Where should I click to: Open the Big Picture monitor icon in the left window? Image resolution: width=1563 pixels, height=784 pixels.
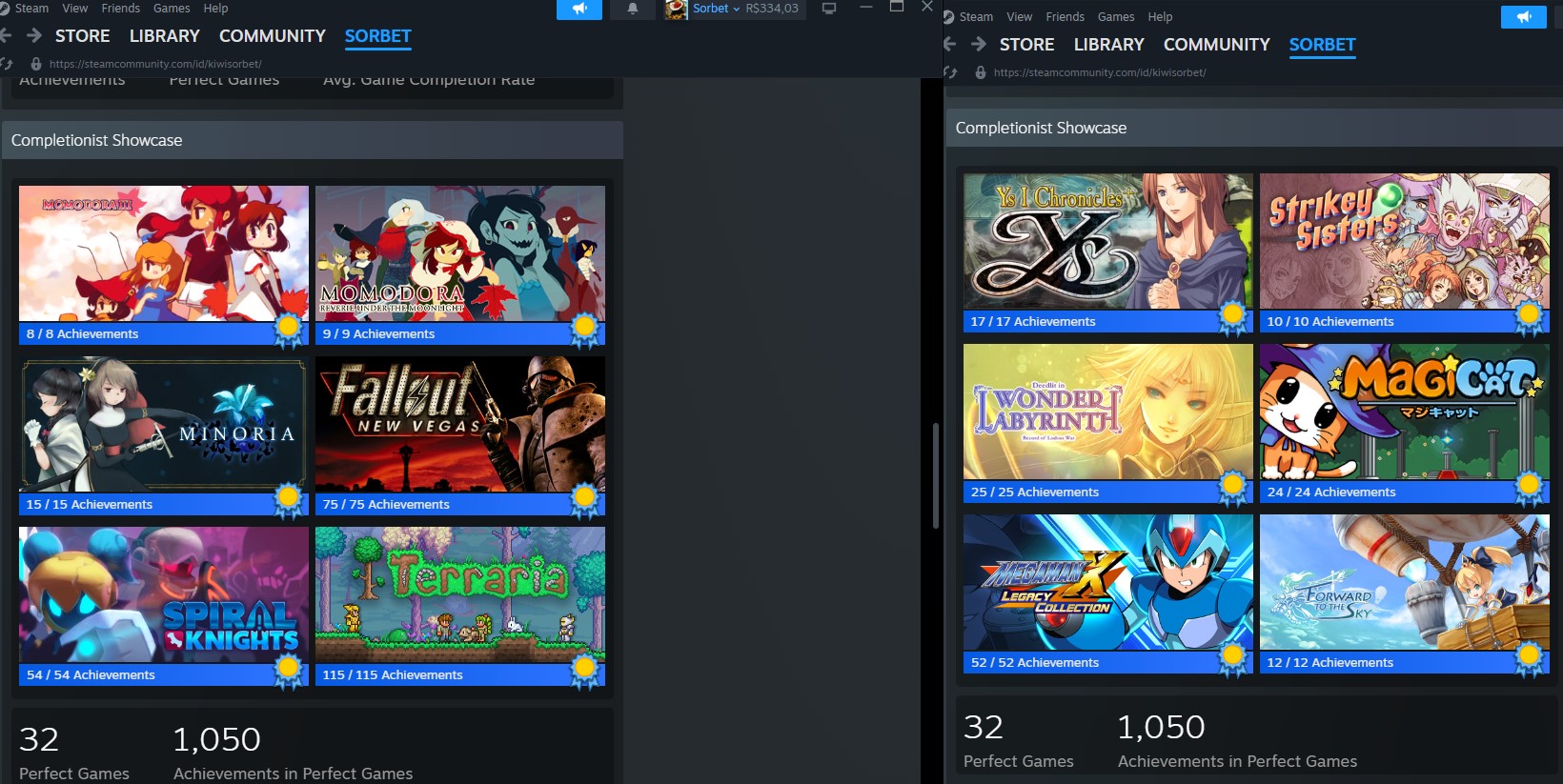point(829,9)
